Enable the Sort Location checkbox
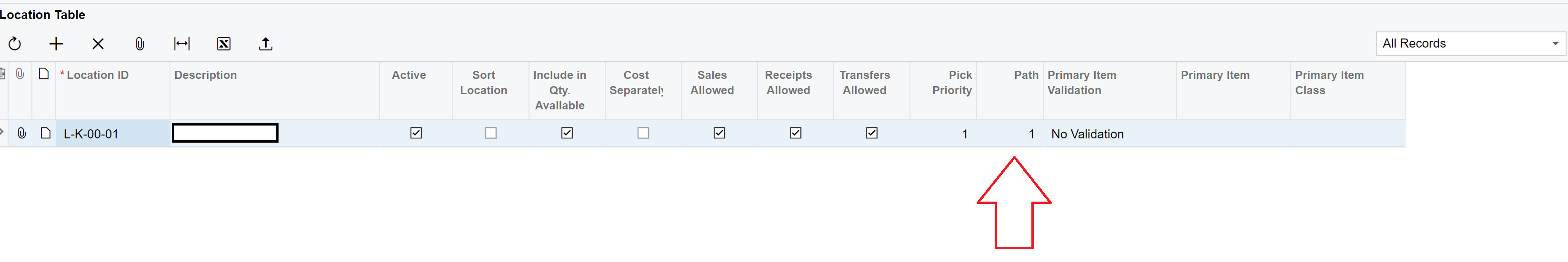Screen dimensions: 1568x262 click(491, 133)
